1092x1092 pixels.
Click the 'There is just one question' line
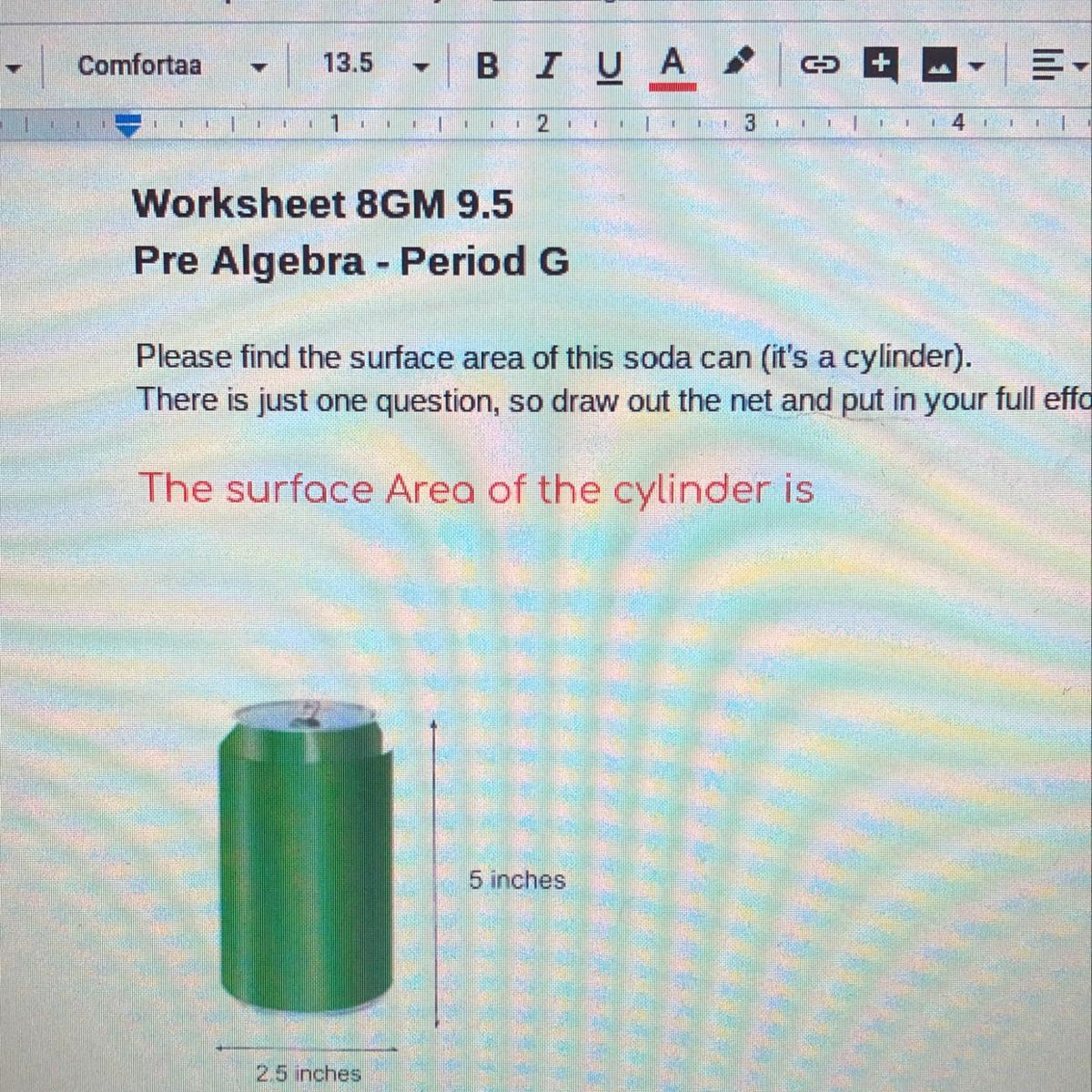[613, 399]
